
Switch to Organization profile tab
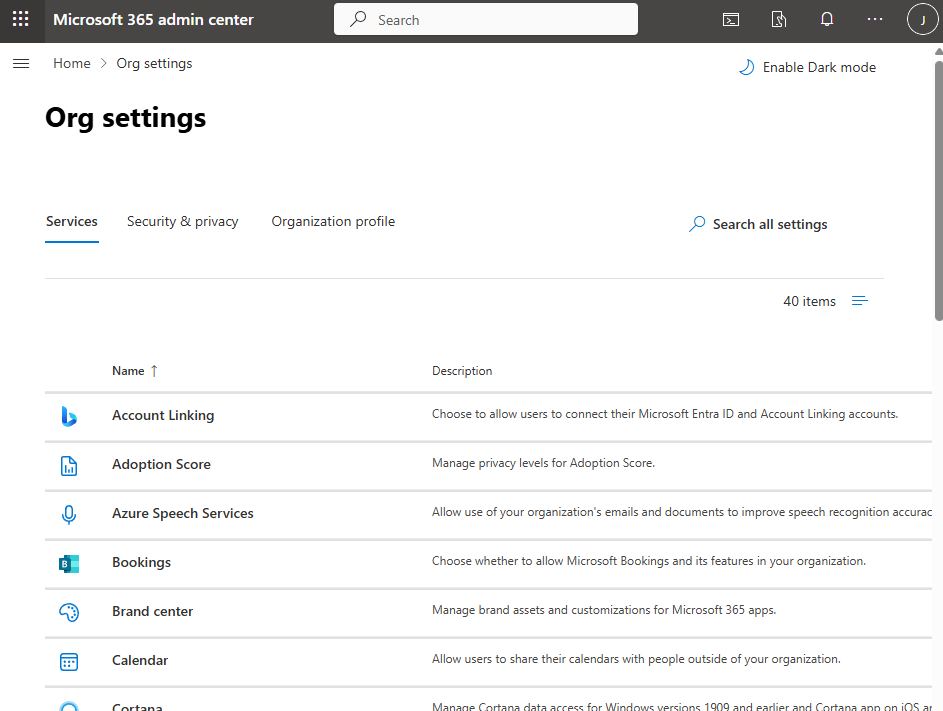[x=333, y=221]
